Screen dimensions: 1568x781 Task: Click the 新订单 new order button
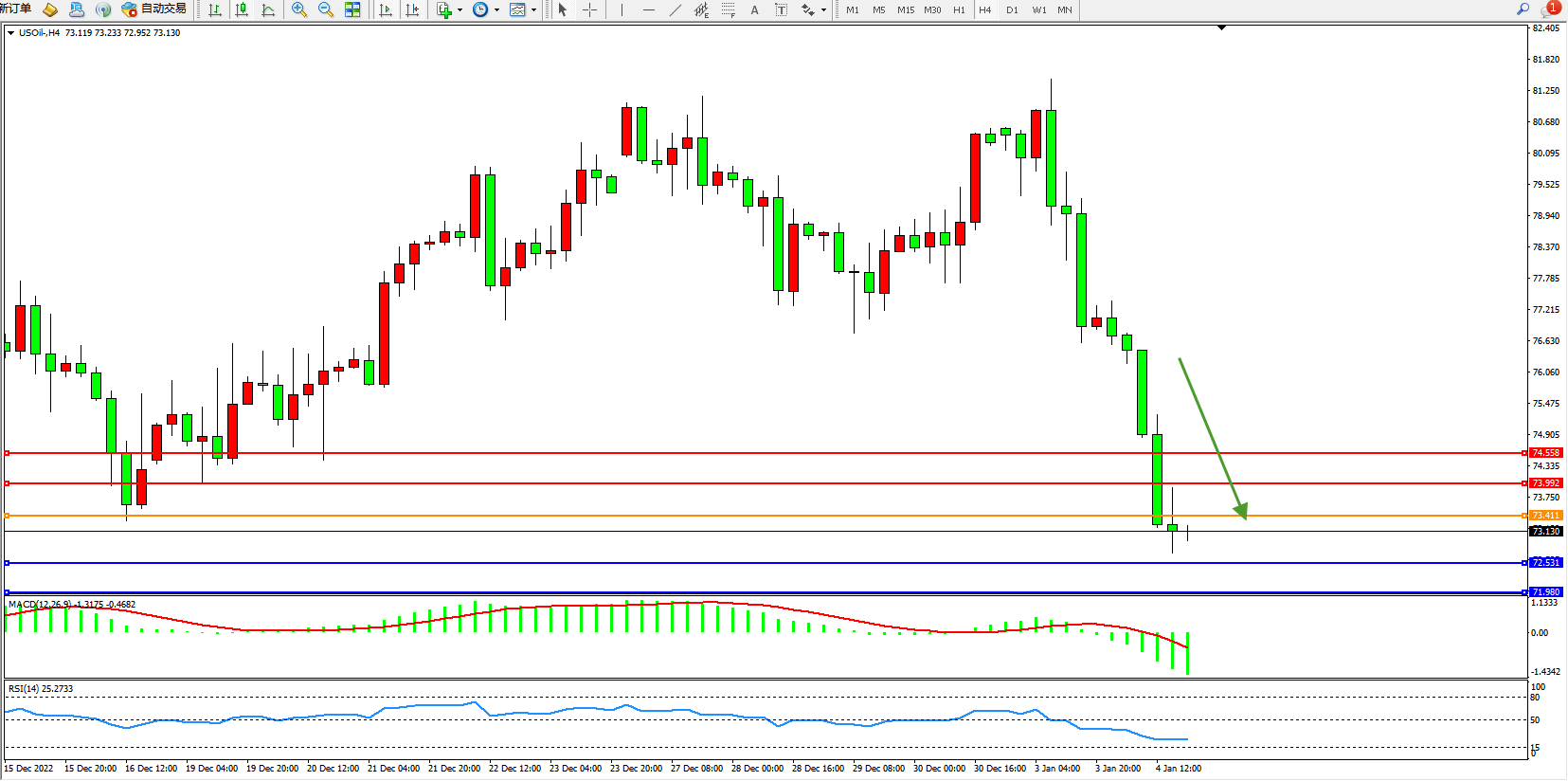point(16,9)
